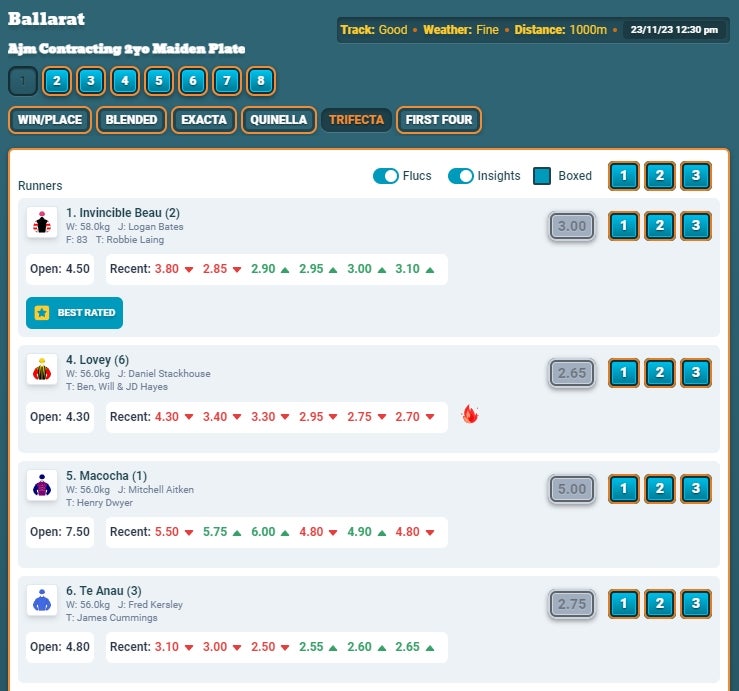This screenshot has width=739, height=691.
Task: Switch to the Quinella tab
Action: (279, 120)
